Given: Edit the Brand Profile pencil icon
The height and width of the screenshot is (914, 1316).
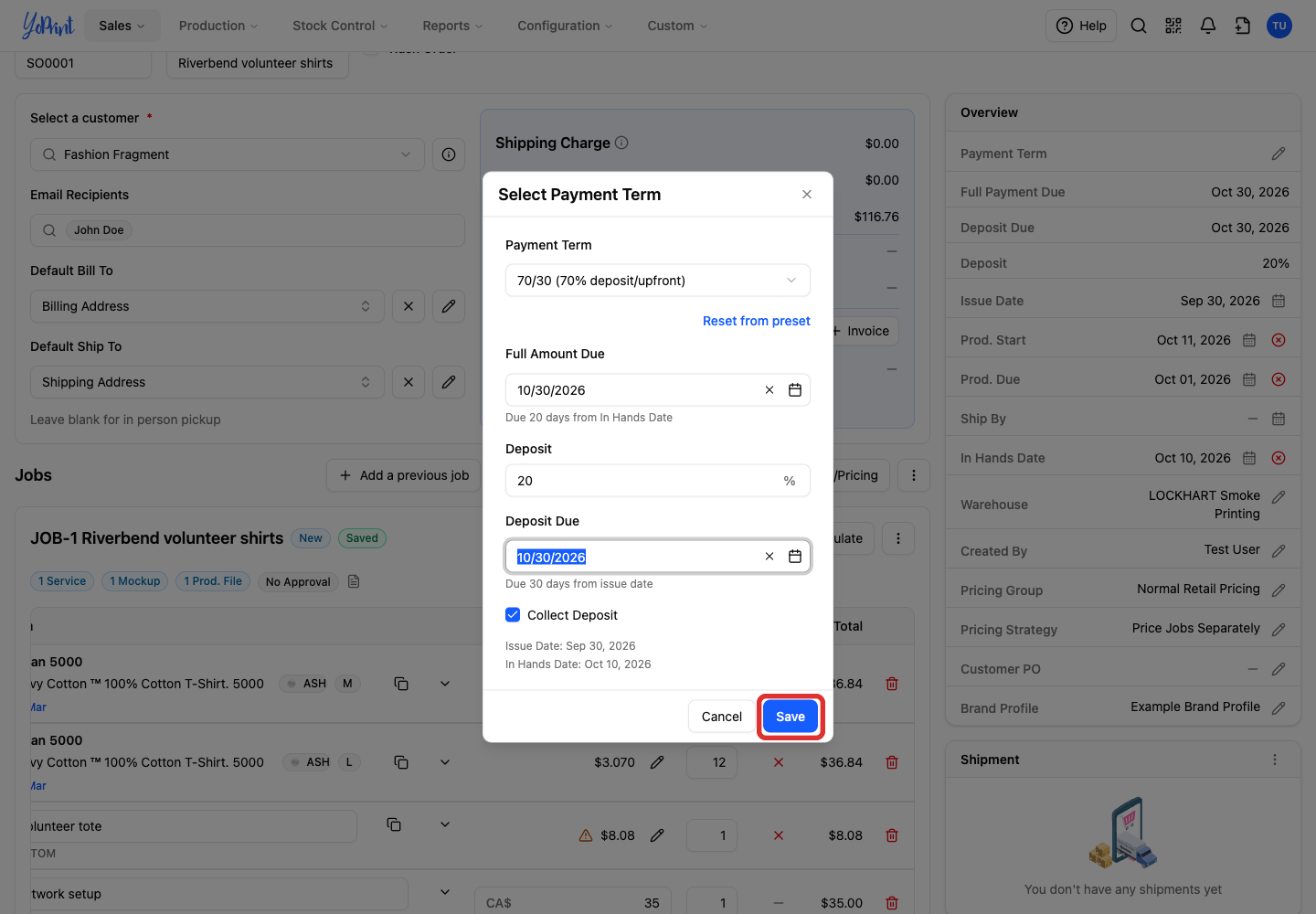Looking at the screenshot, I should pos(1279,708).
